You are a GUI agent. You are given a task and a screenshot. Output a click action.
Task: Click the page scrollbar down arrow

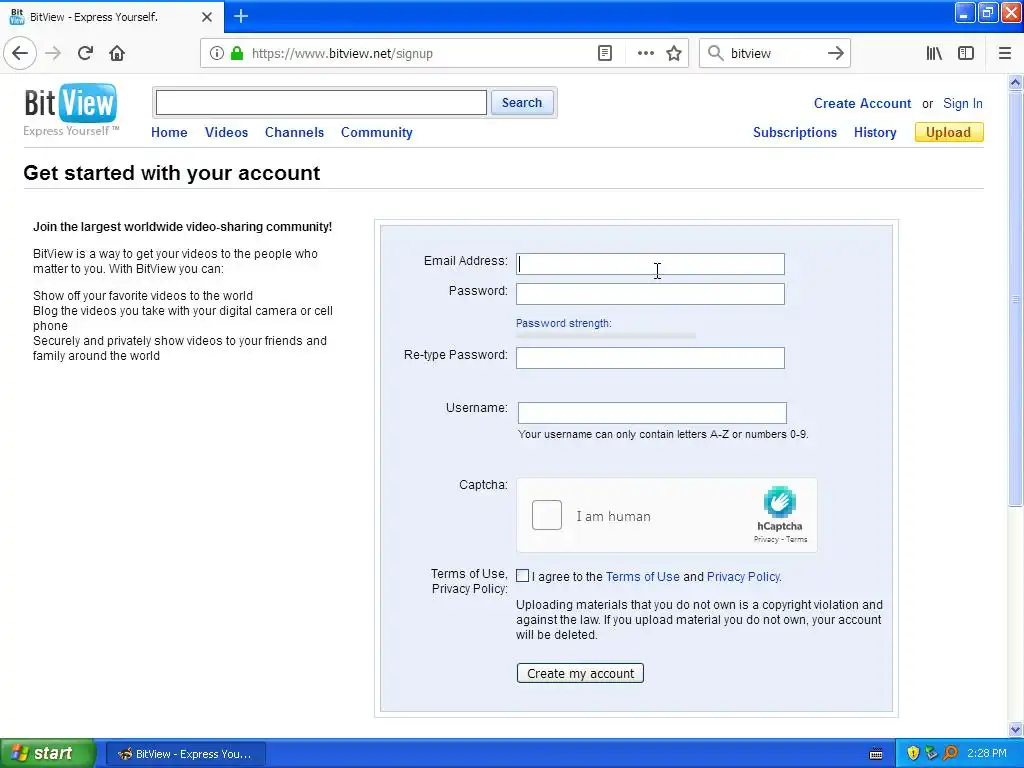tap(1016, 729)
